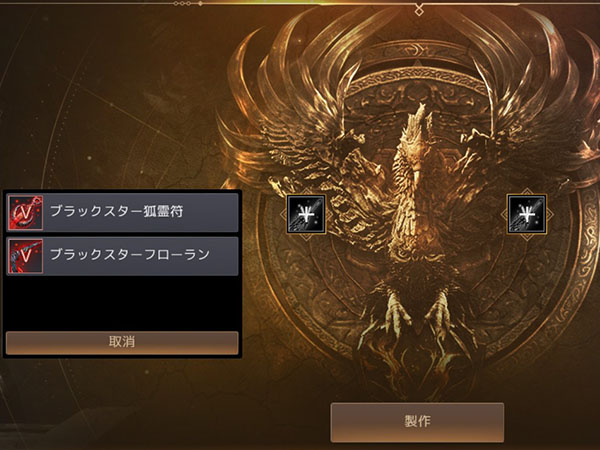
Task: Click the filled diamond step marker
Action: point(200,3)
